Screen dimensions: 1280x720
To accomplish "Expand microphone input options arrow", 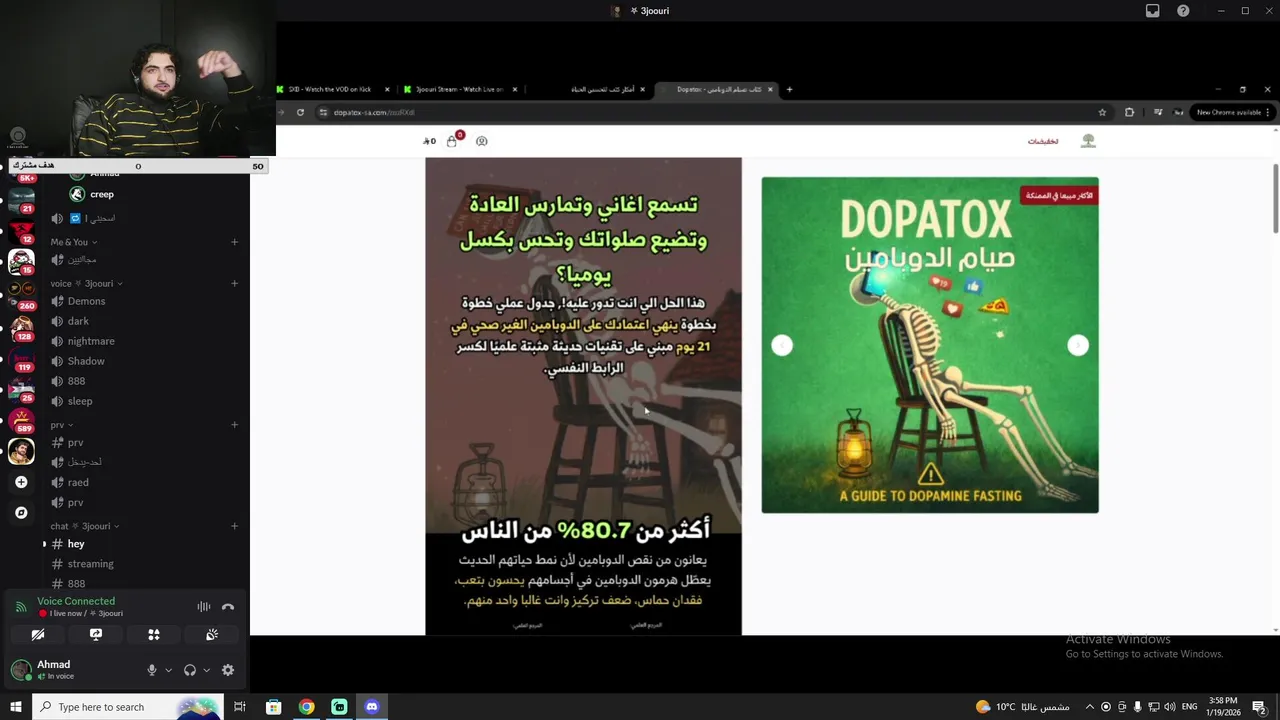I will [x=168, y=670].
